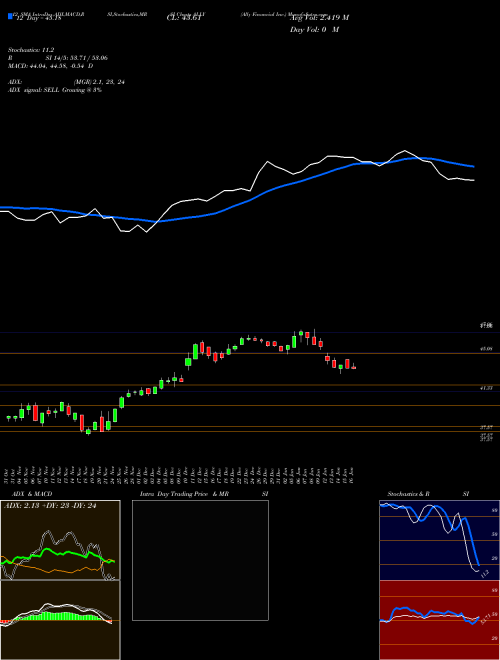
Task: Click the peak of the white price line
Action: tap(405, 151)
